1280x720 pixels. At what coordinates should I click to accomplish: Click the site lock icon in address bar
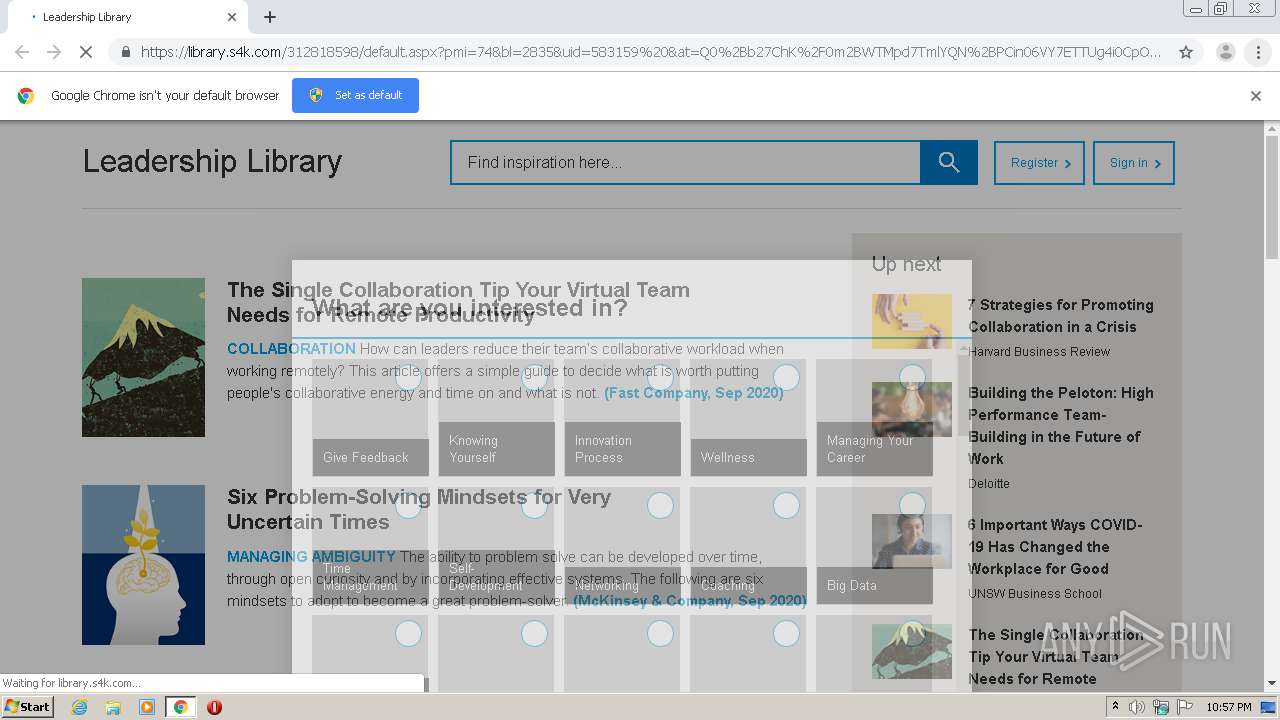point(125,52)
